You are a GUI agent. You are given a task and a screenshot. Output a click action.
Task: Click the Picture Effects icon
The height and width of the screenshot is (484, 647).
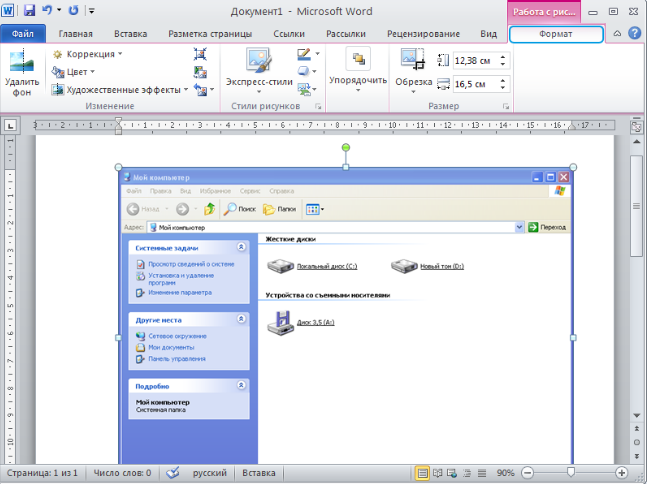tap(304, 71)
